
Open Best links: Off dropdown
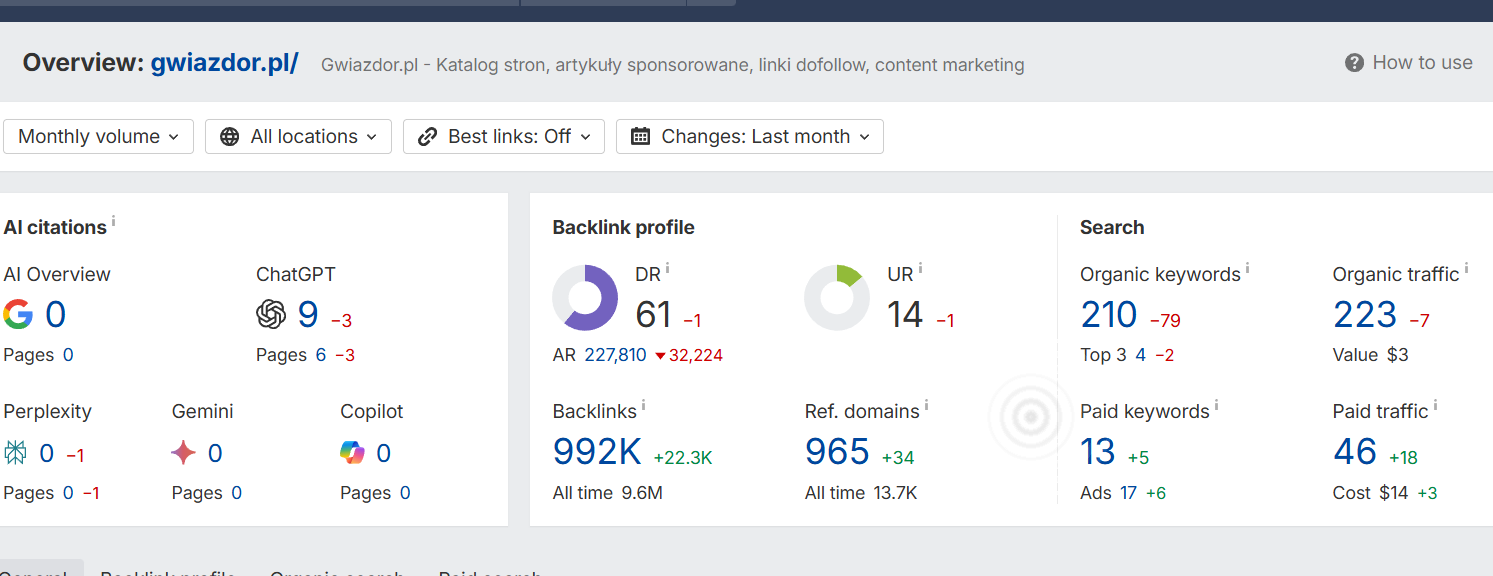pos(504,137)
